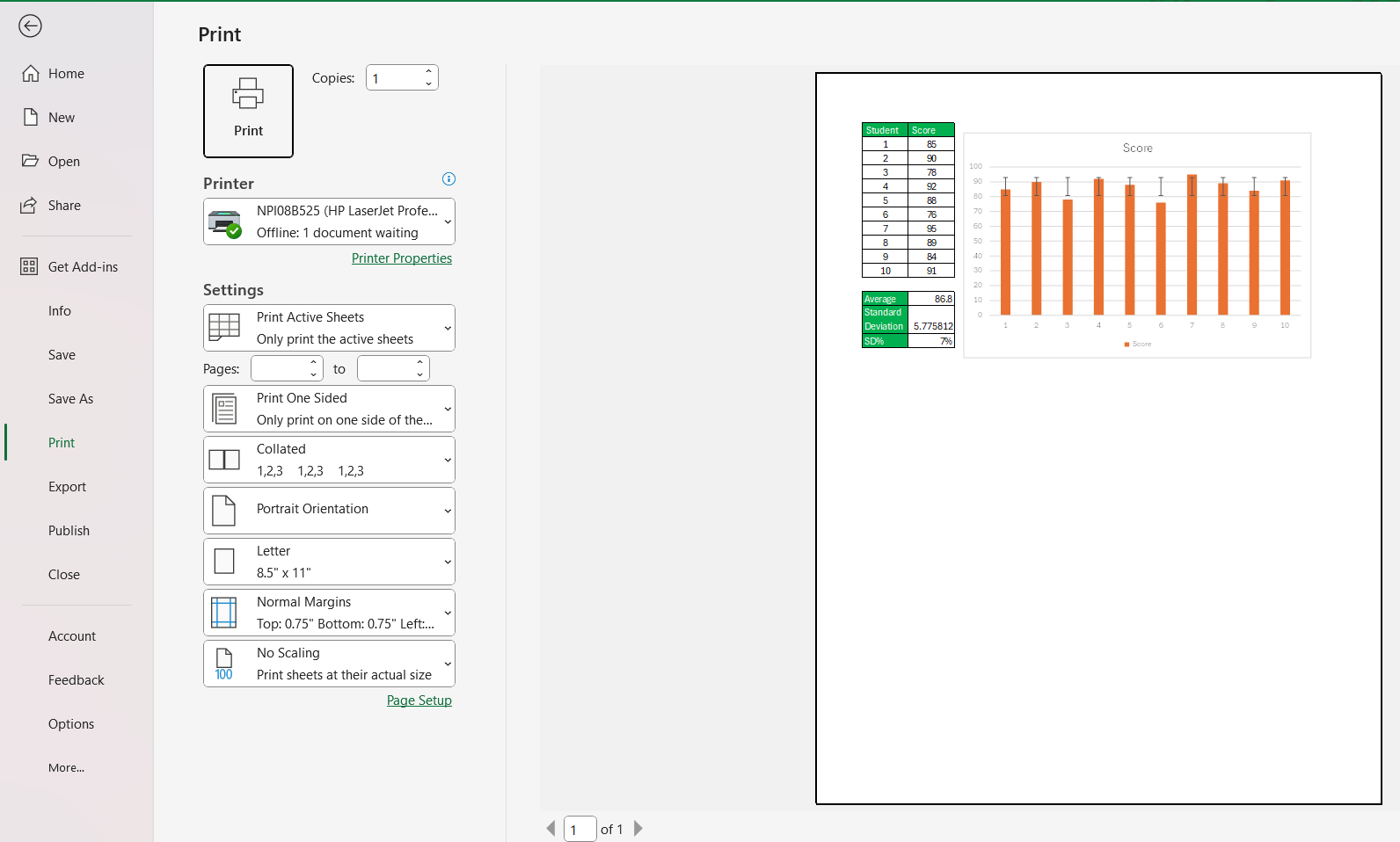Image resolution: width=1400 pixels, height=842 pixels.
Task: Click the big Print printer button
Action: pyautogui.click(x=248, y=111)
